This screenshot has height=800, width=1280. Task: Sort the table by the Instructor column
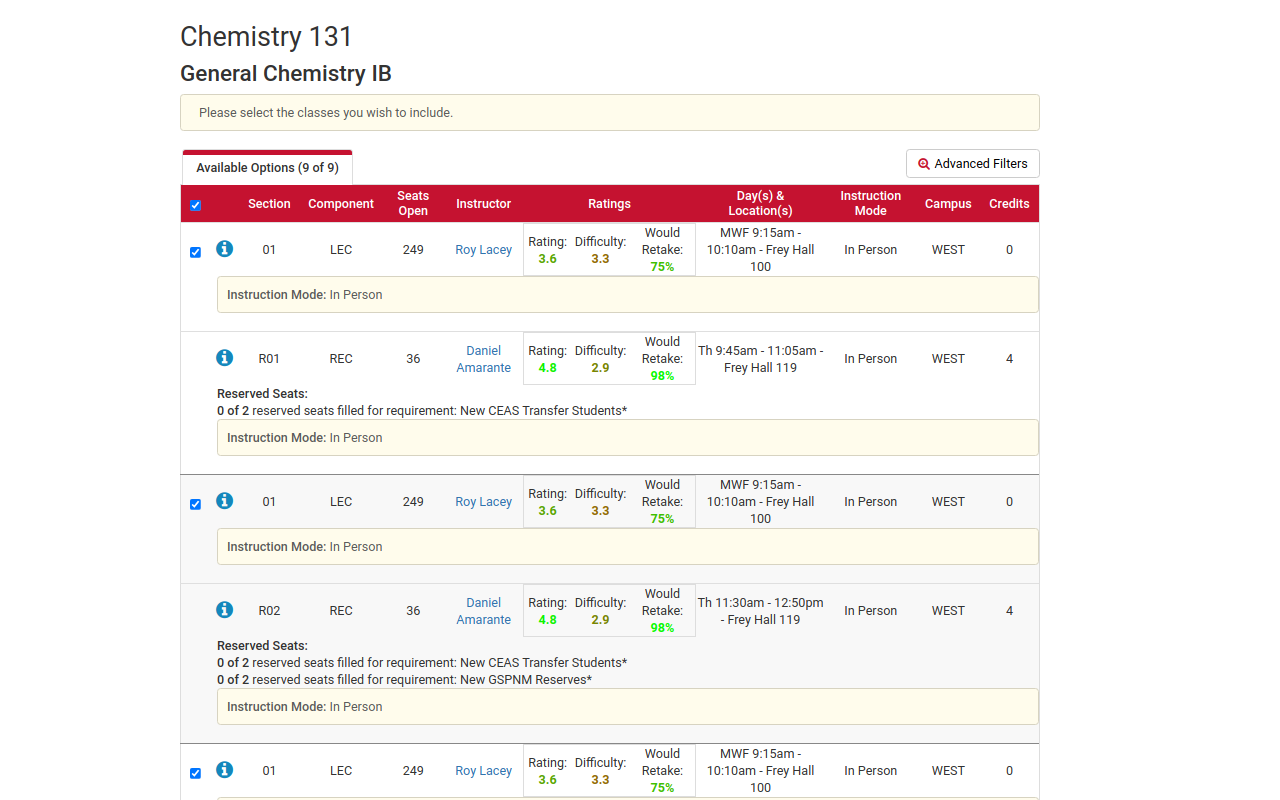pyautogui.click(x=483, y=203)
